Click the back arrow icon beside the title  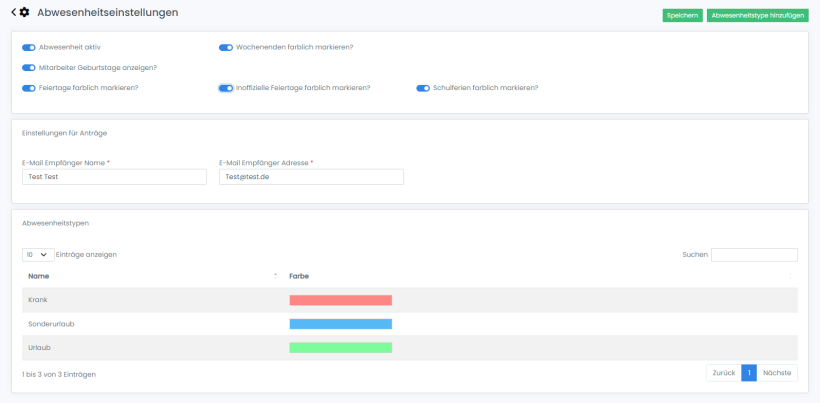13,13
